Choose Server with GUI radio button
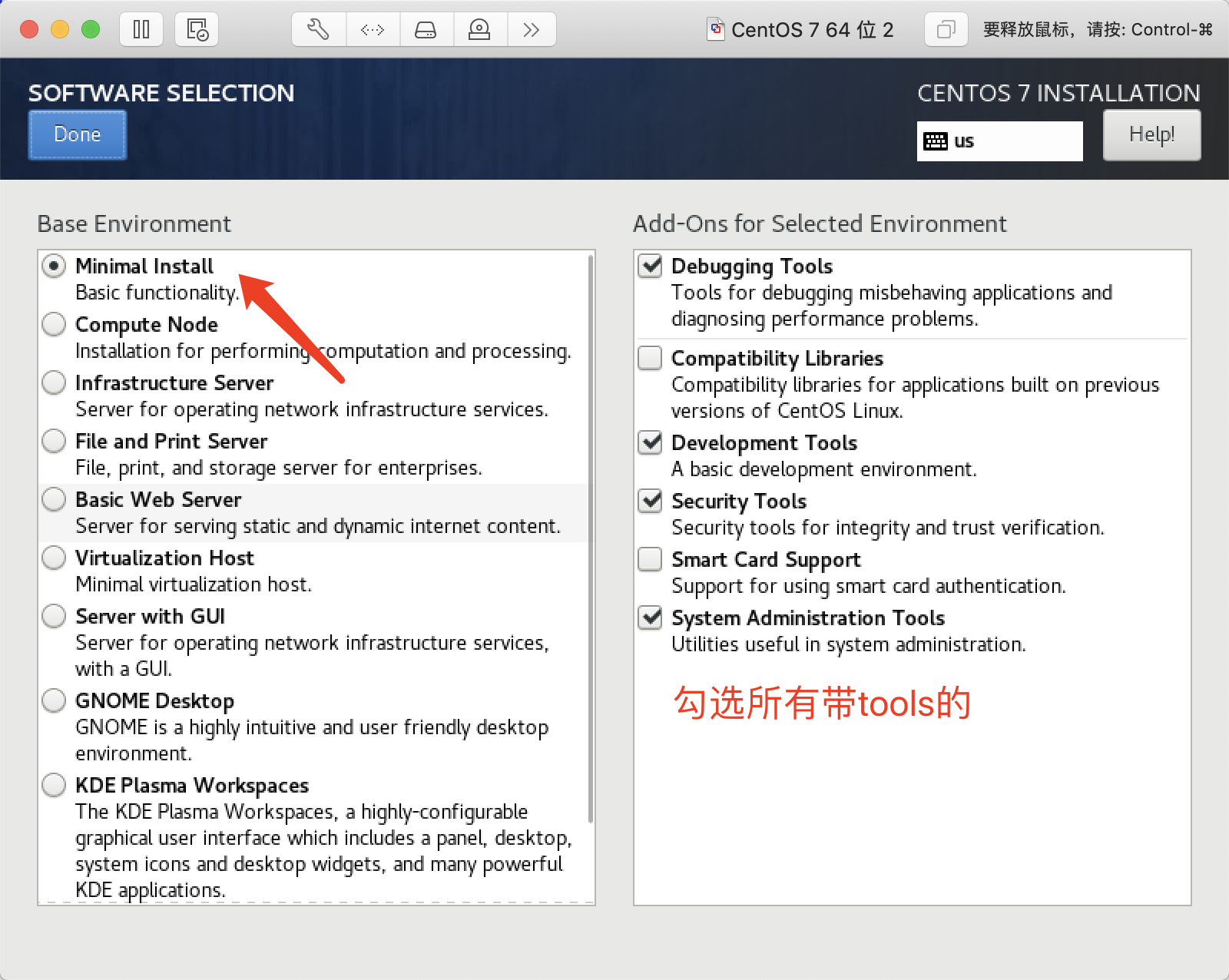 (x=54, y=617)
